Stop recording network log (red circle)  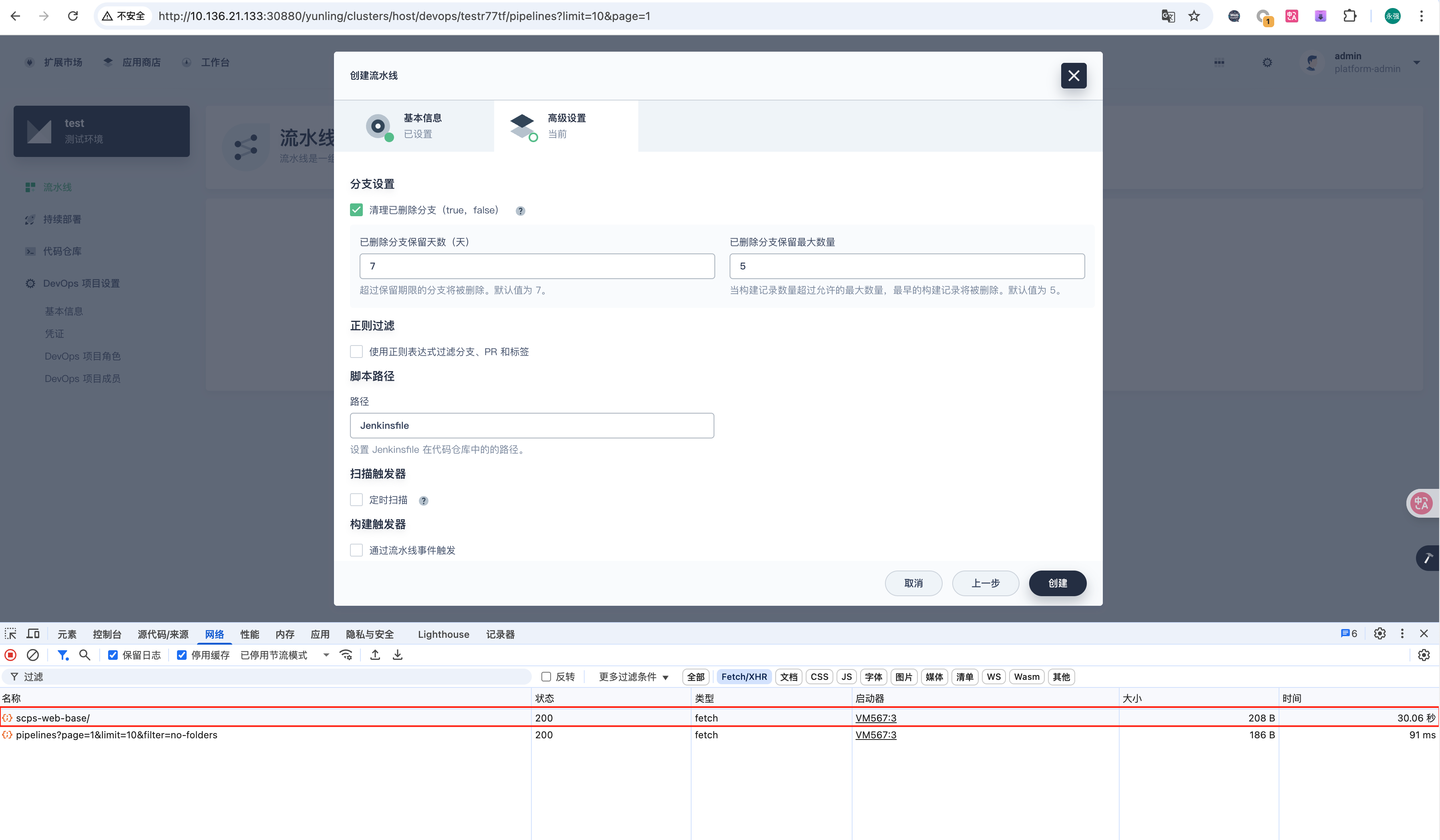coord(10,655)
